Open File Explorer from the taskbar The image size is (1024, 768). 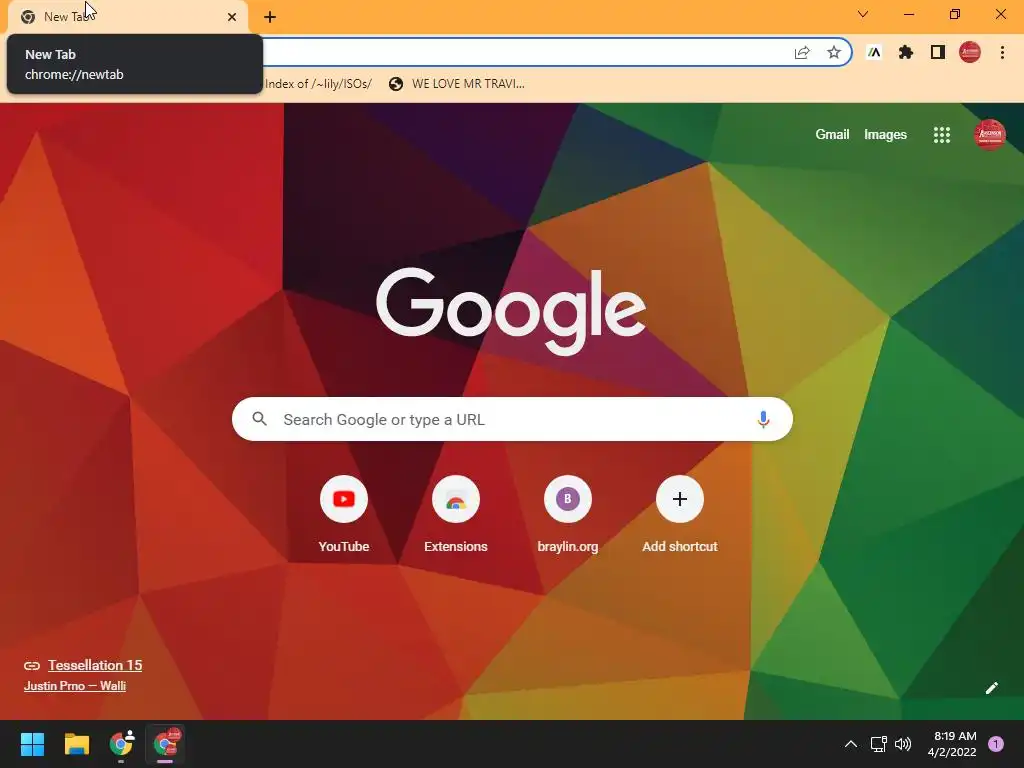pos(76,744)
